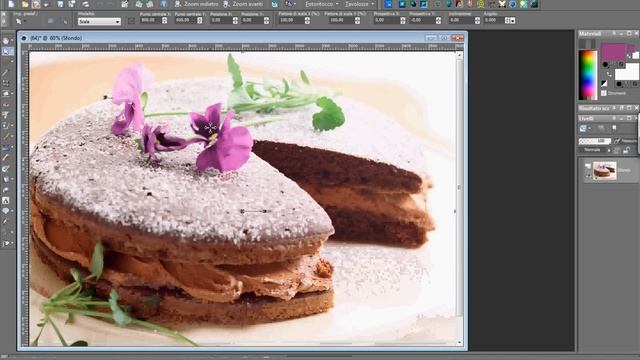Click foreground color style button
Viewport: 640px width, 360px height.
[605, 64]
